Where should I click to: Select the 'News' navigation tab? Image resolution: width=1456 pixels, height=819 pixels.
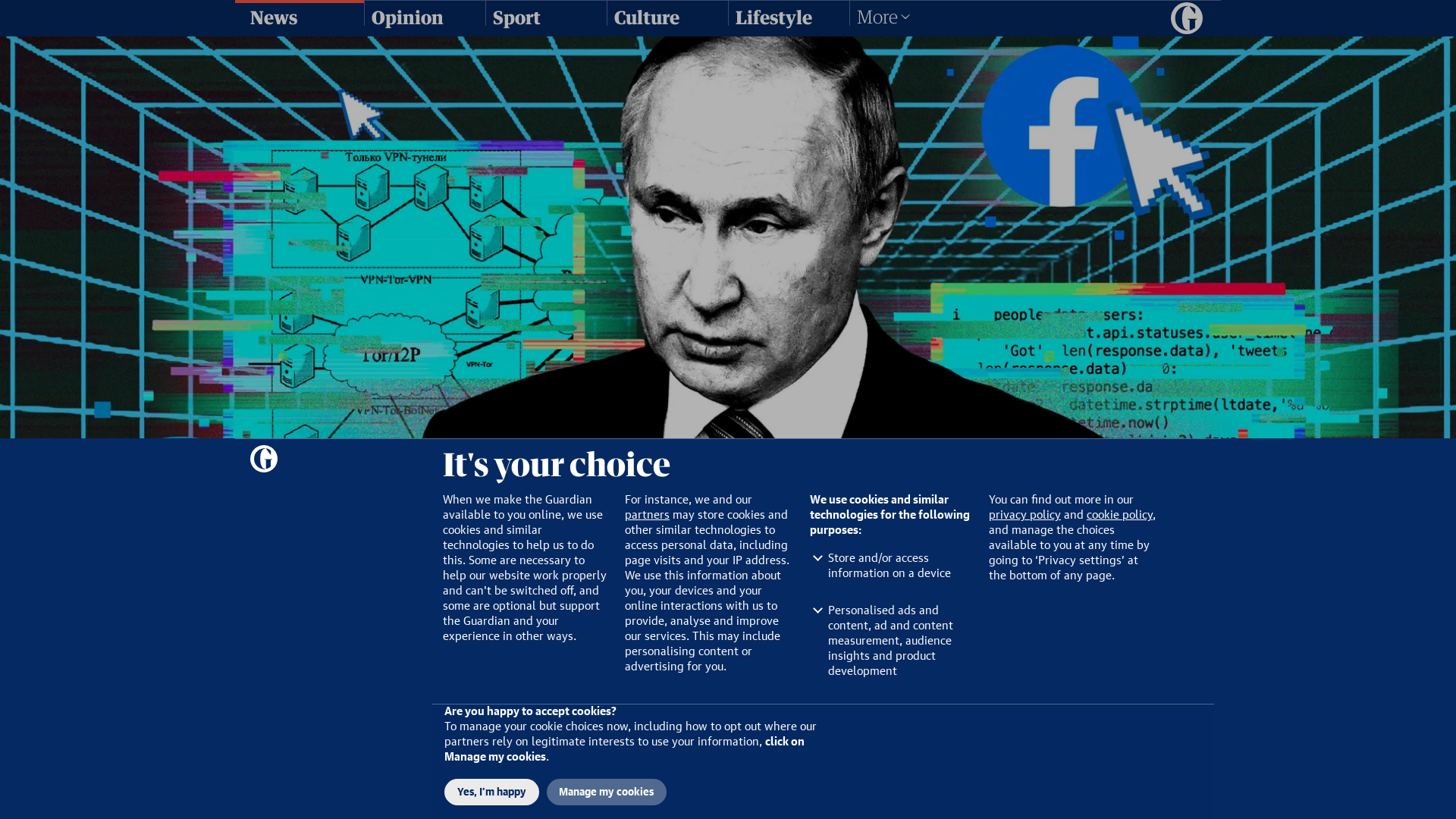(273, 17)
